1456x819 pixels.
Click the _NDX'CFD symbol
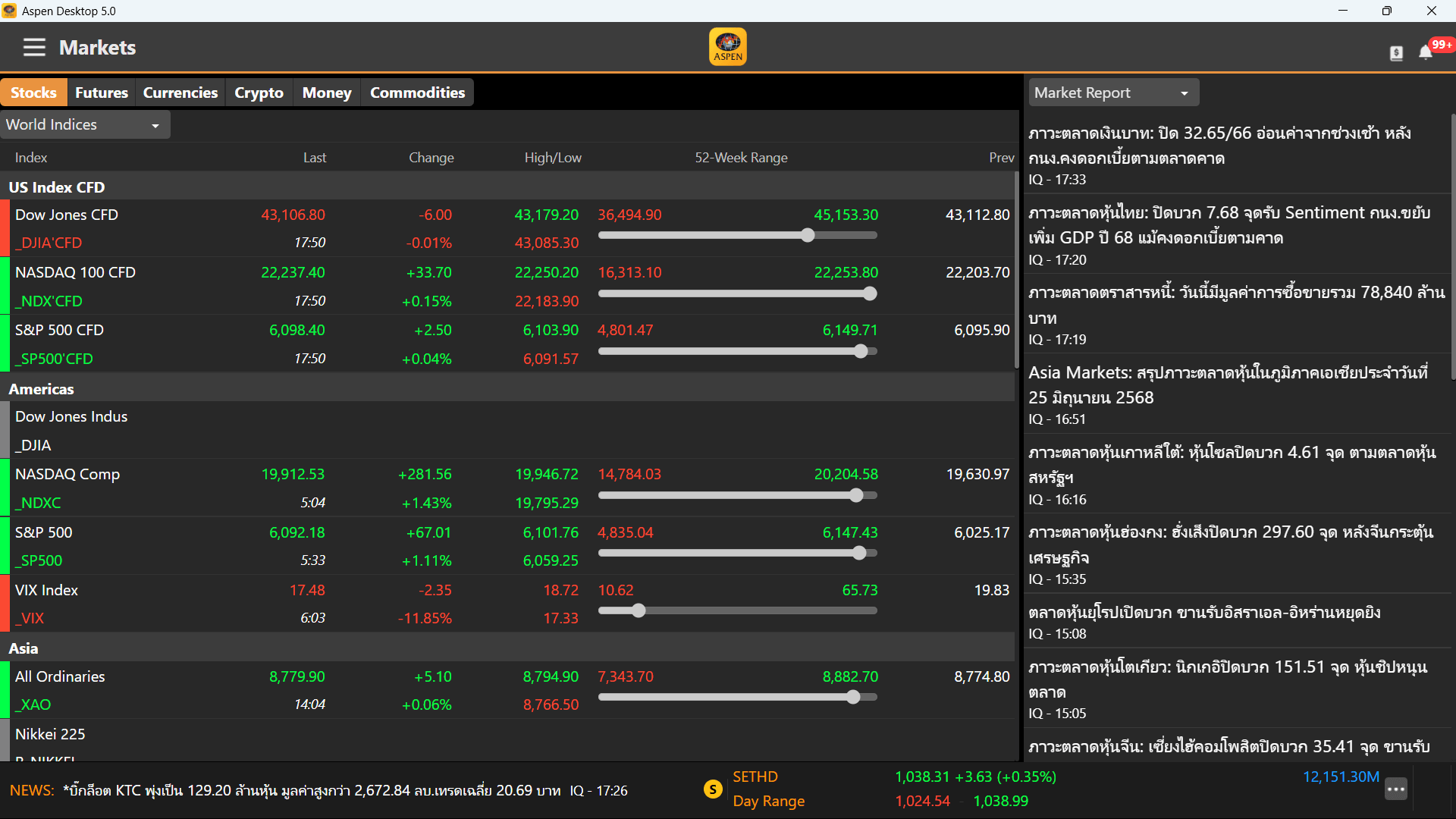pos(49,301)
